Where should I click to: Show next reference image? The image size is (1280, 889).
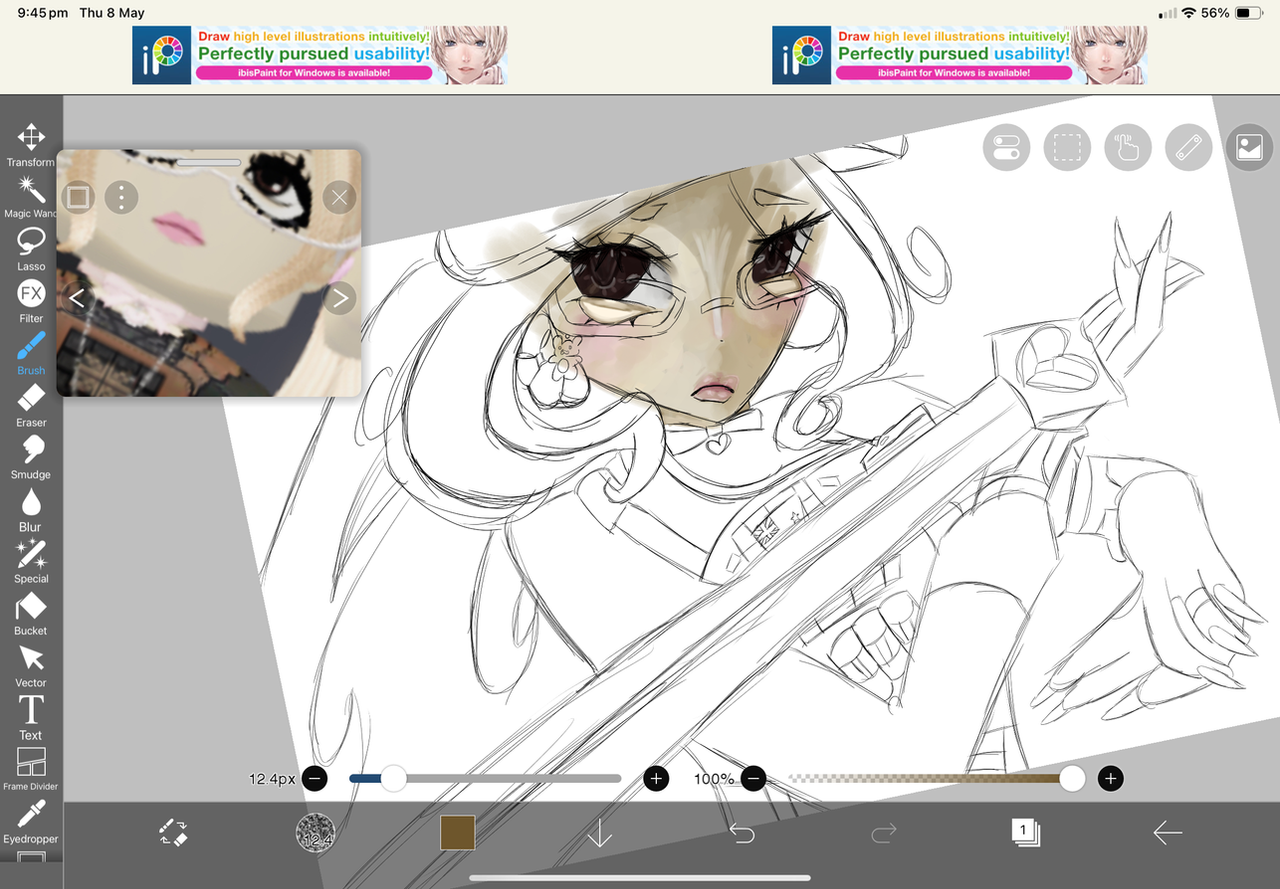340,298
